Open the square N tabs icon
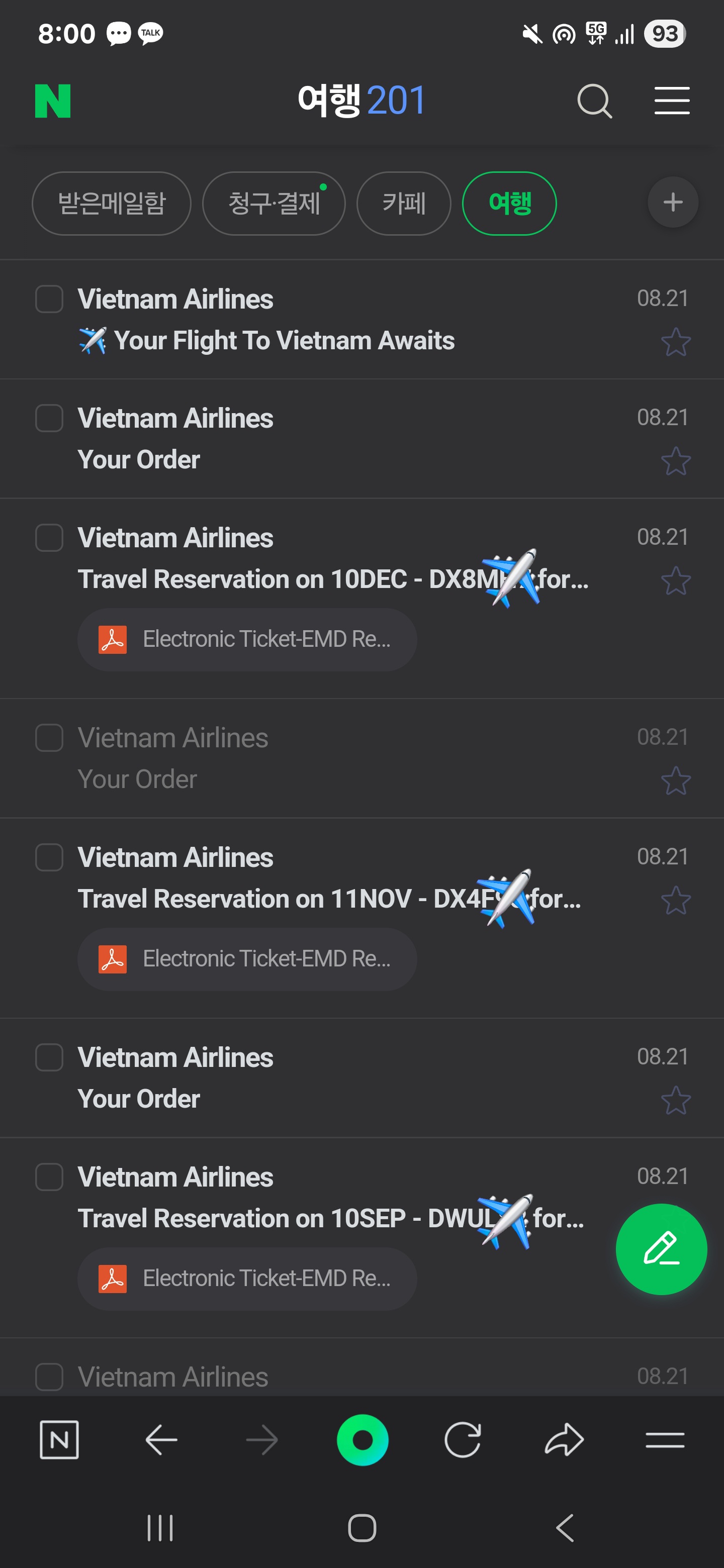The image size is (724, 1568). pyautogui.click(x=59, y=1439)
